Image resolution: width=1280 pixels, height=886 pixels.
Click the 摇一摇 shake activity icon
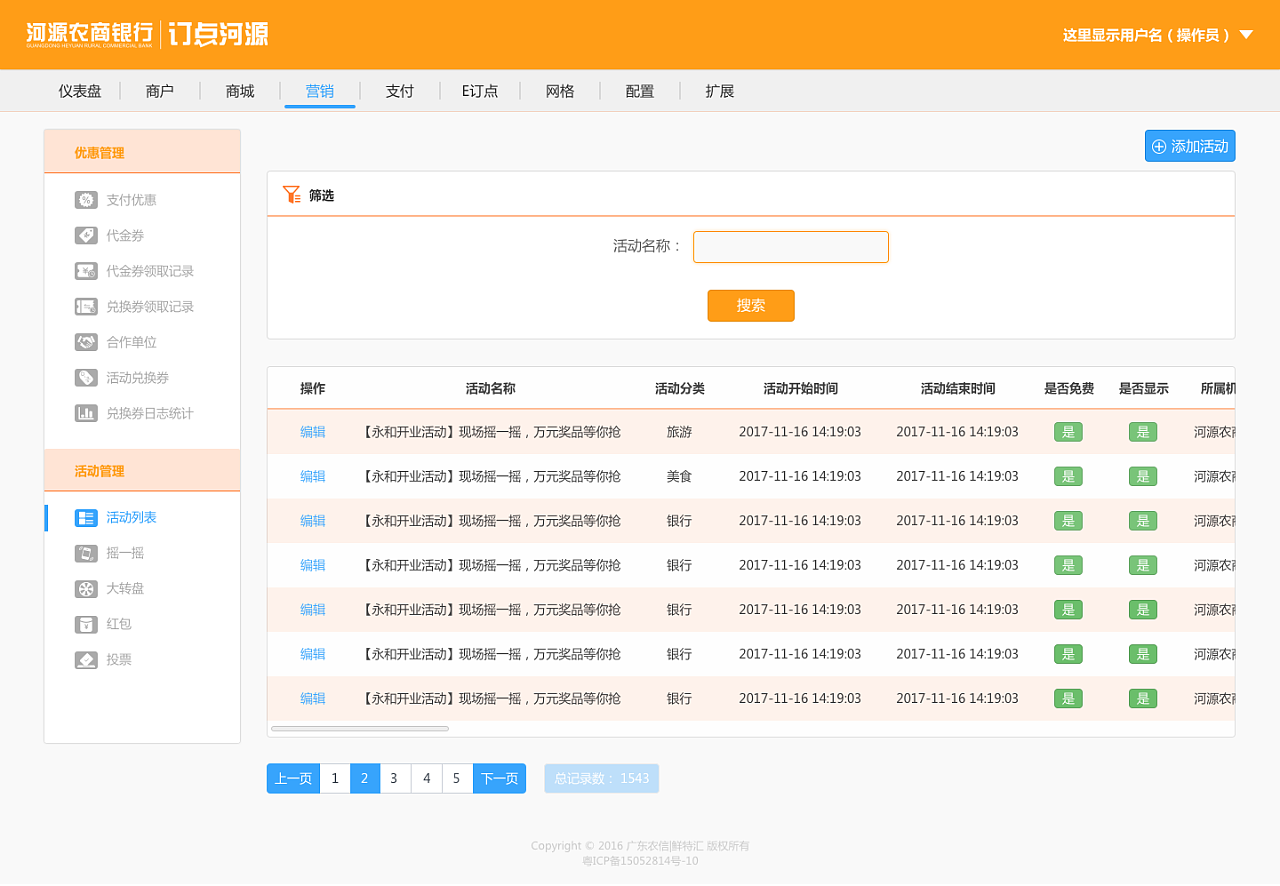[84, 552]
